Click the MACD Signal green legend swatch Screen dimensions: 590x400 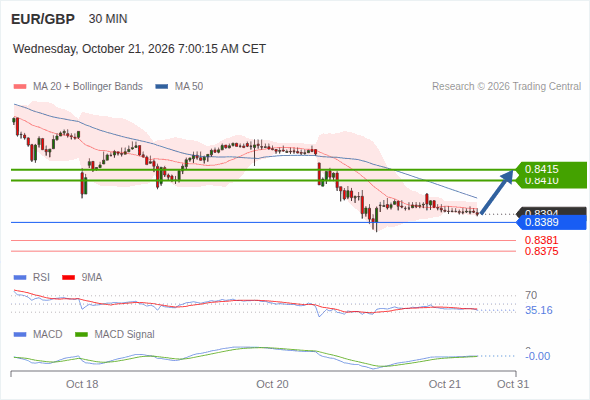(x=81, y=335)
